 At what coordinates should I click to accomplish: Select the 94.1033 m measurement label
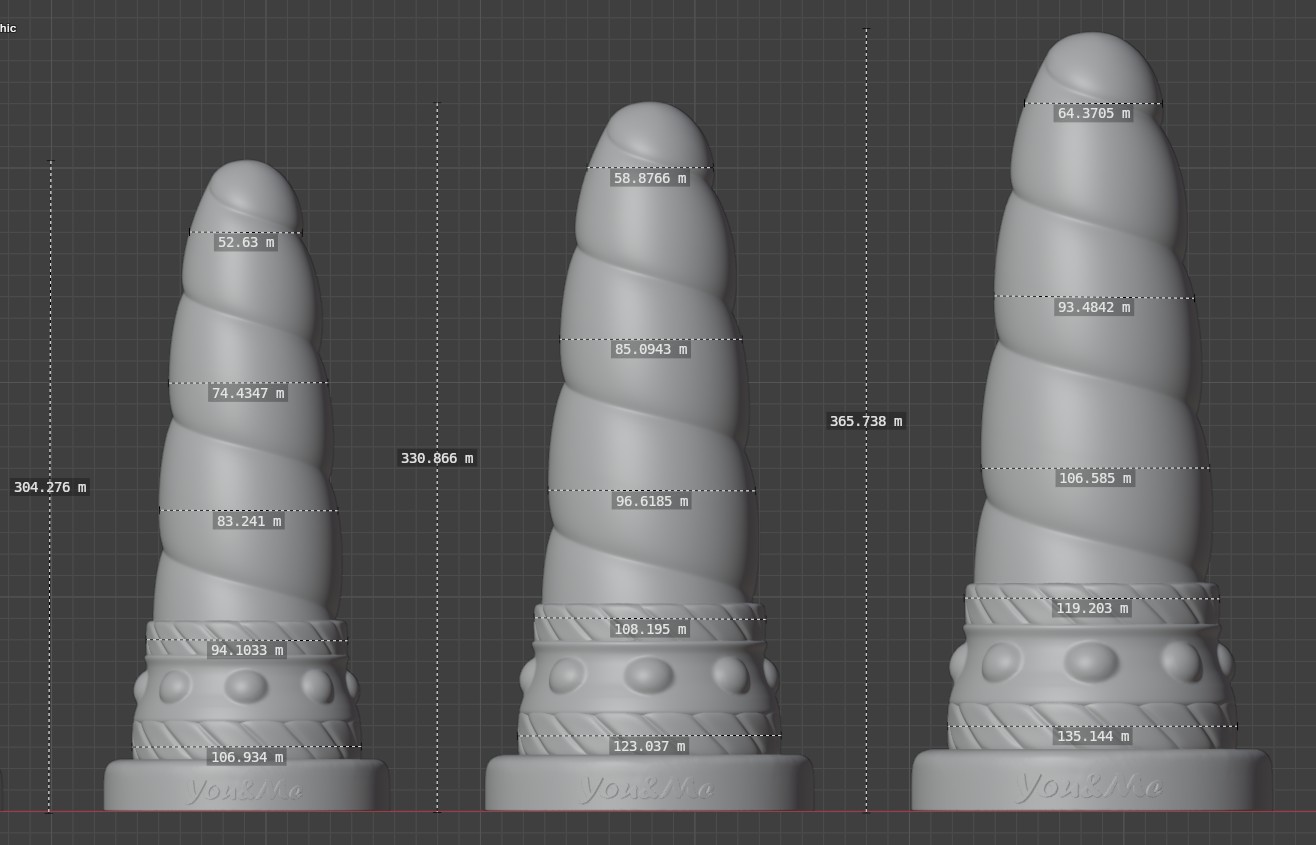point(247,650)
